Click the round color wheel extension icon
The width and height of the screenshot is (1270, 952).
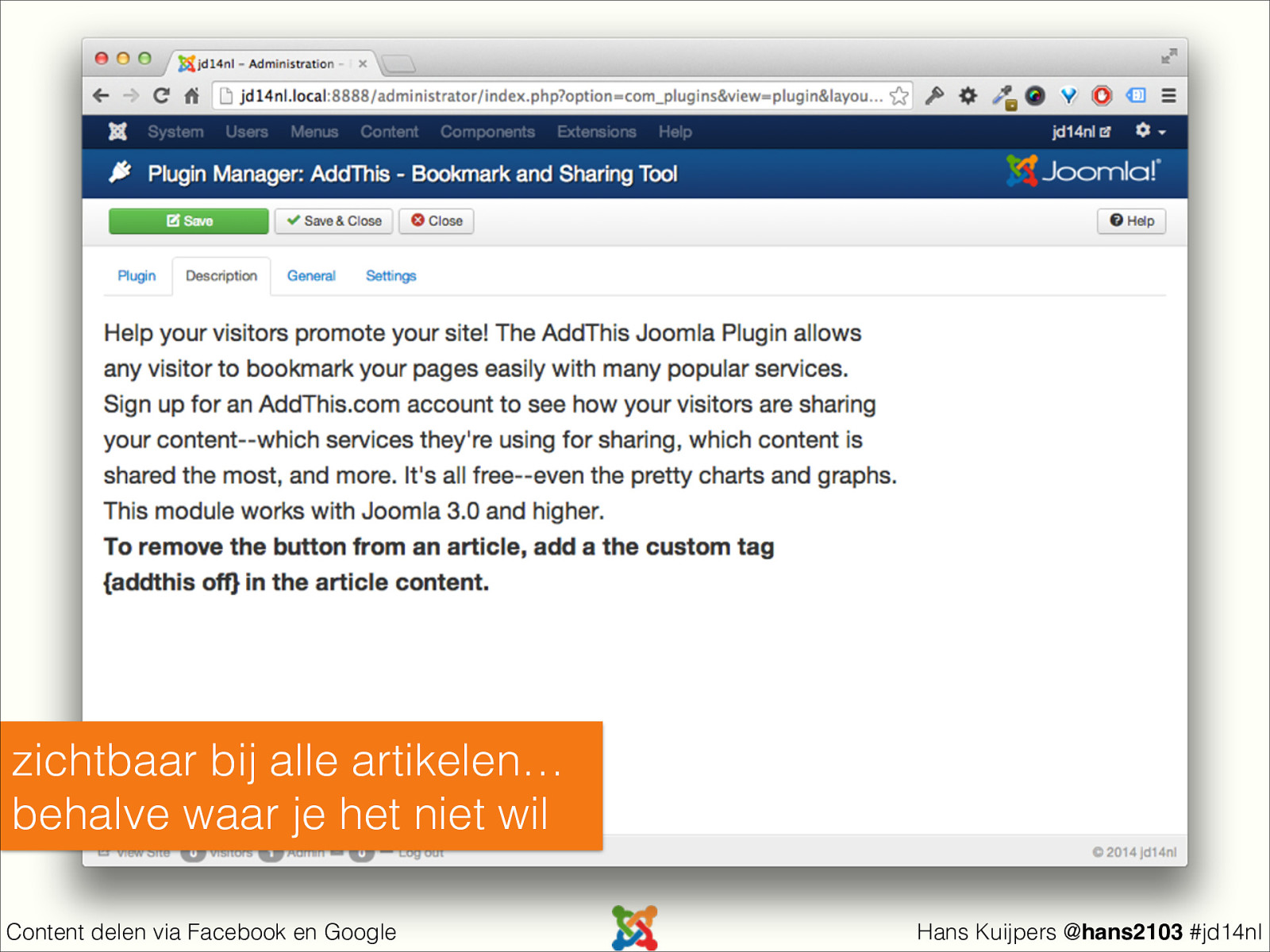(1035, 96)
